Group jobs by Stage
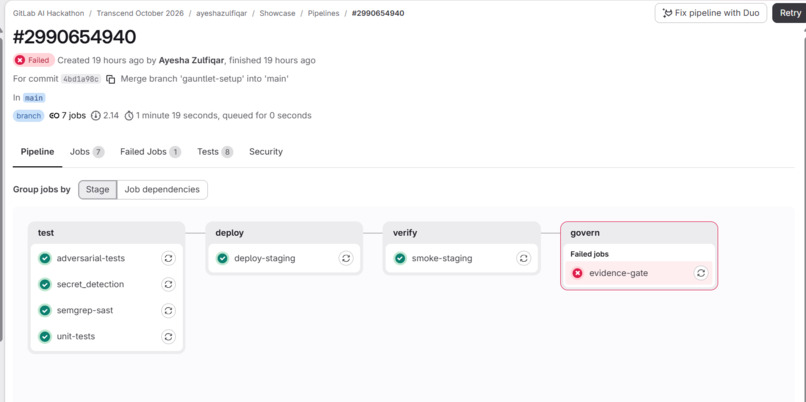 pyautogui.click(x=98, y=189)
